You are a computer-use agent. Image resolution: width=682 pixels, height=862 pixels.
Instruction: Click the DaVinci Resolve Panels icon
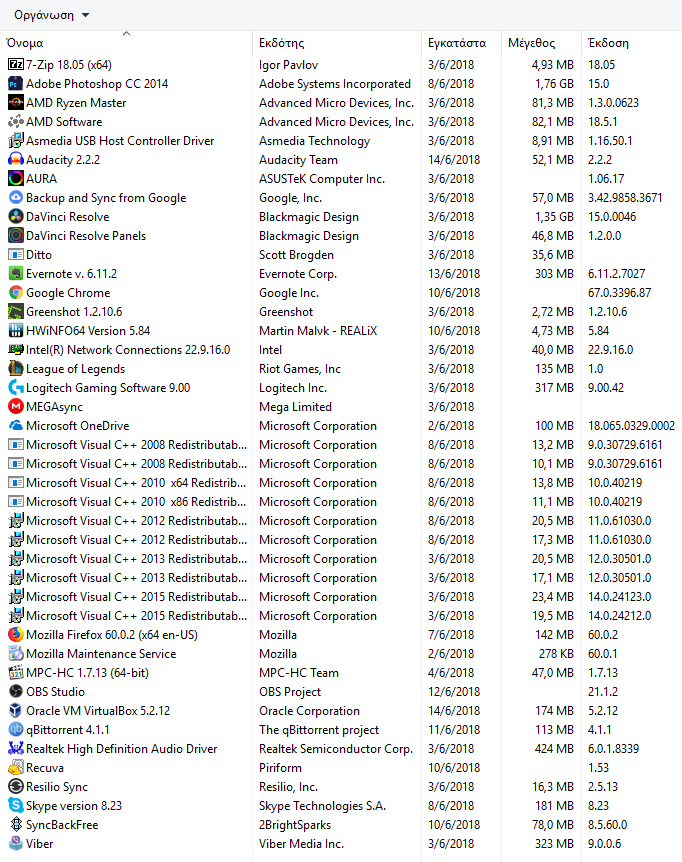click(x=16, y=236)
